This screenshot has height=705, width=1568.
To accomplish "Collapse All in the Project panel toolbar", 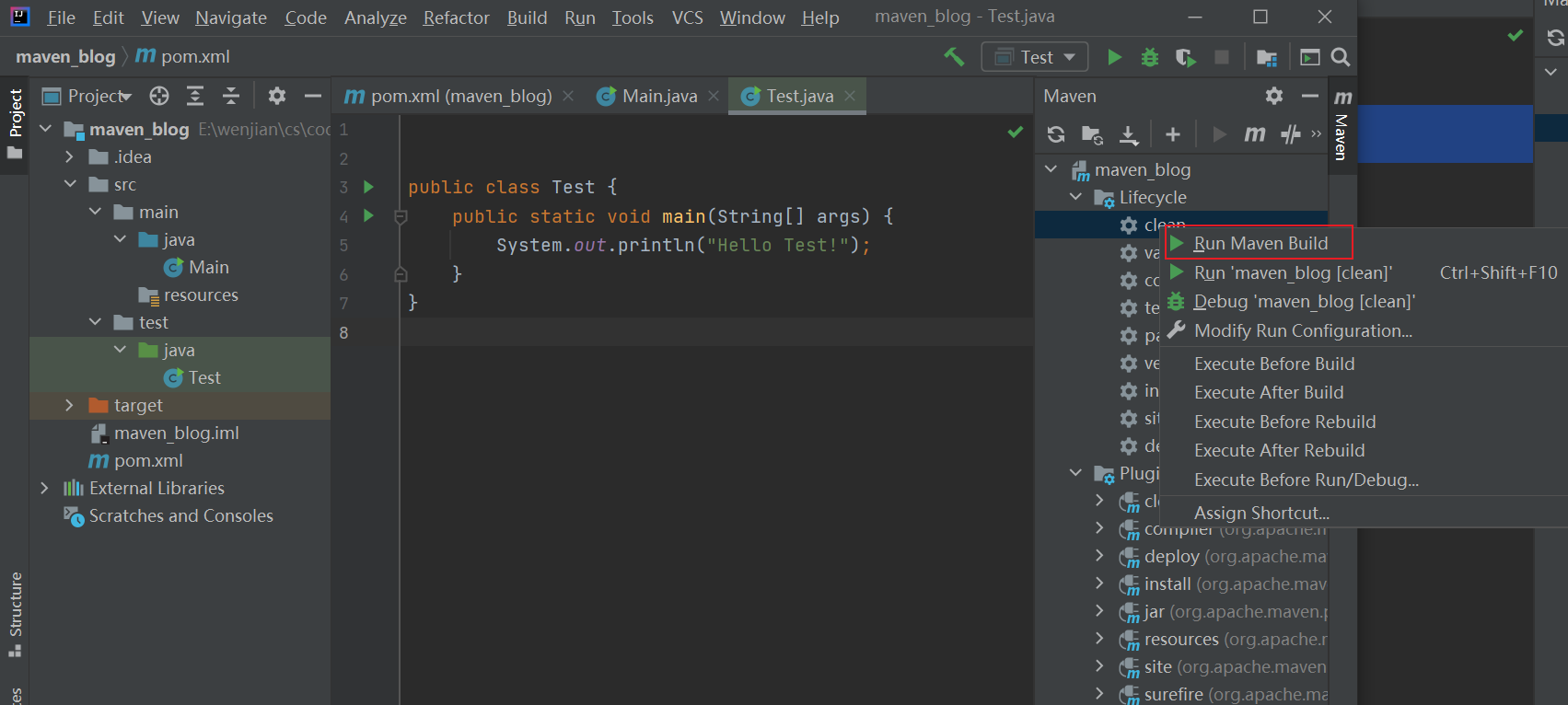I will (x=231, y=96).
